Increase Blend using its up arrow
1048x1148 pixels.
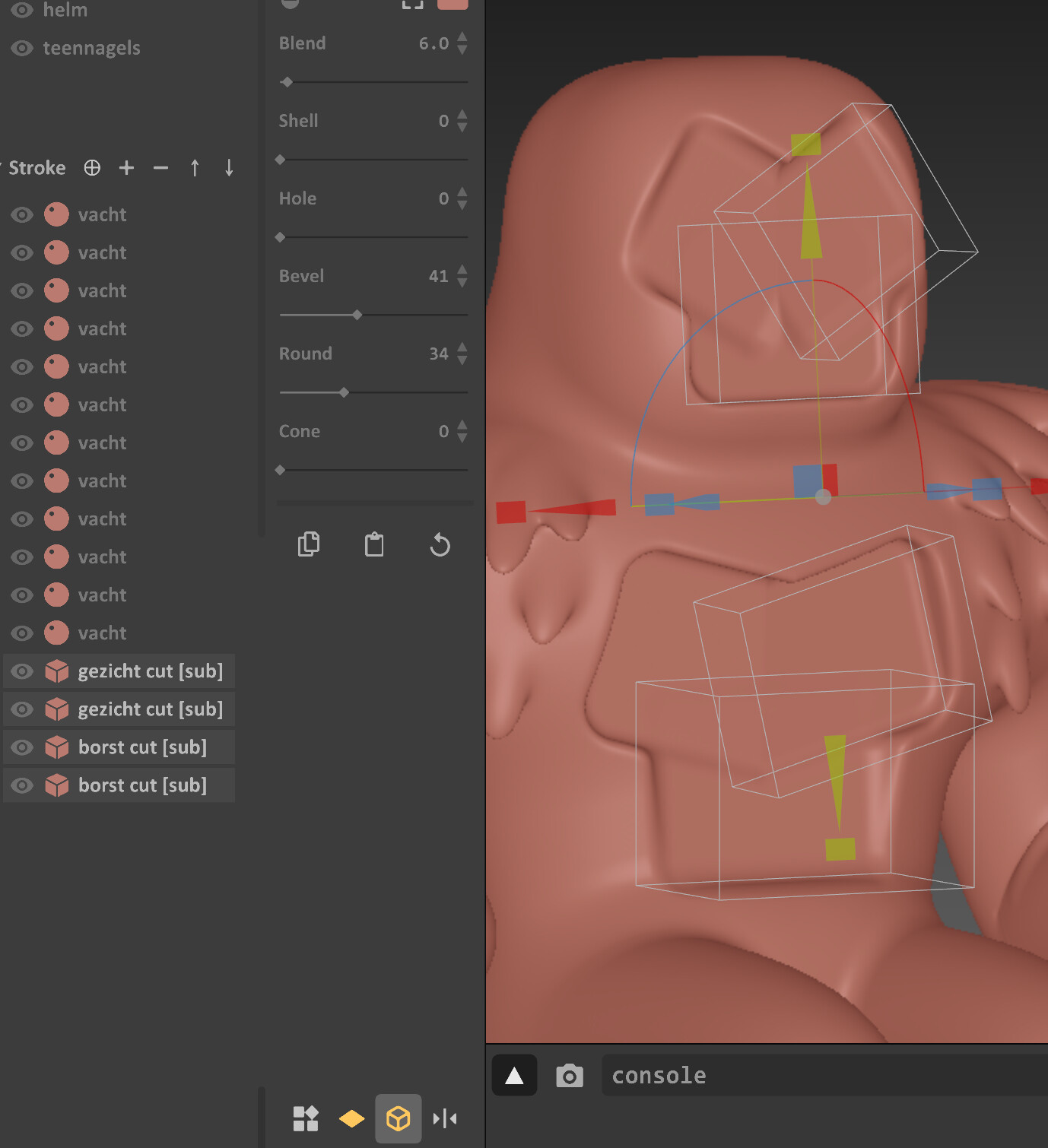(462, 36)
